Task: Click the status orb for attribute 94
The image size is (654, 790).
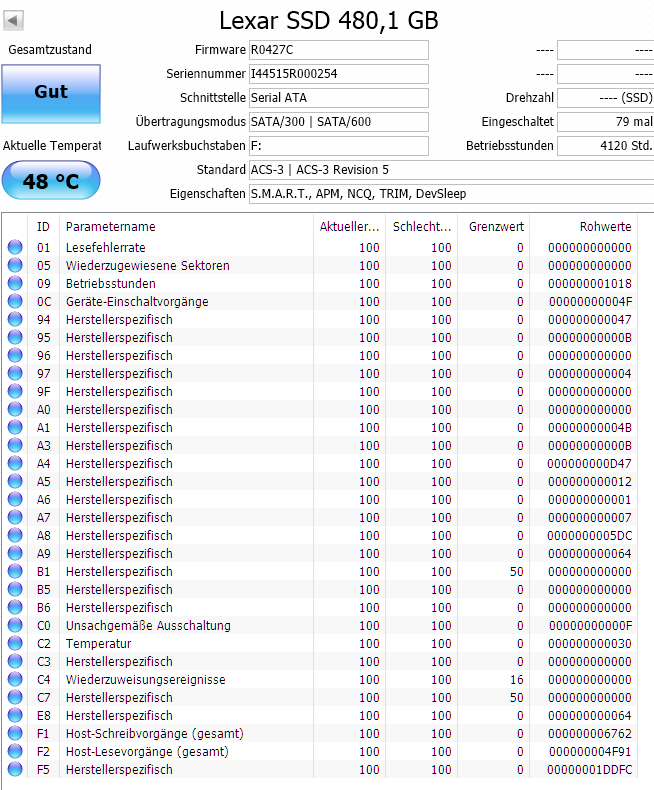Action: [x=15, y=319]
